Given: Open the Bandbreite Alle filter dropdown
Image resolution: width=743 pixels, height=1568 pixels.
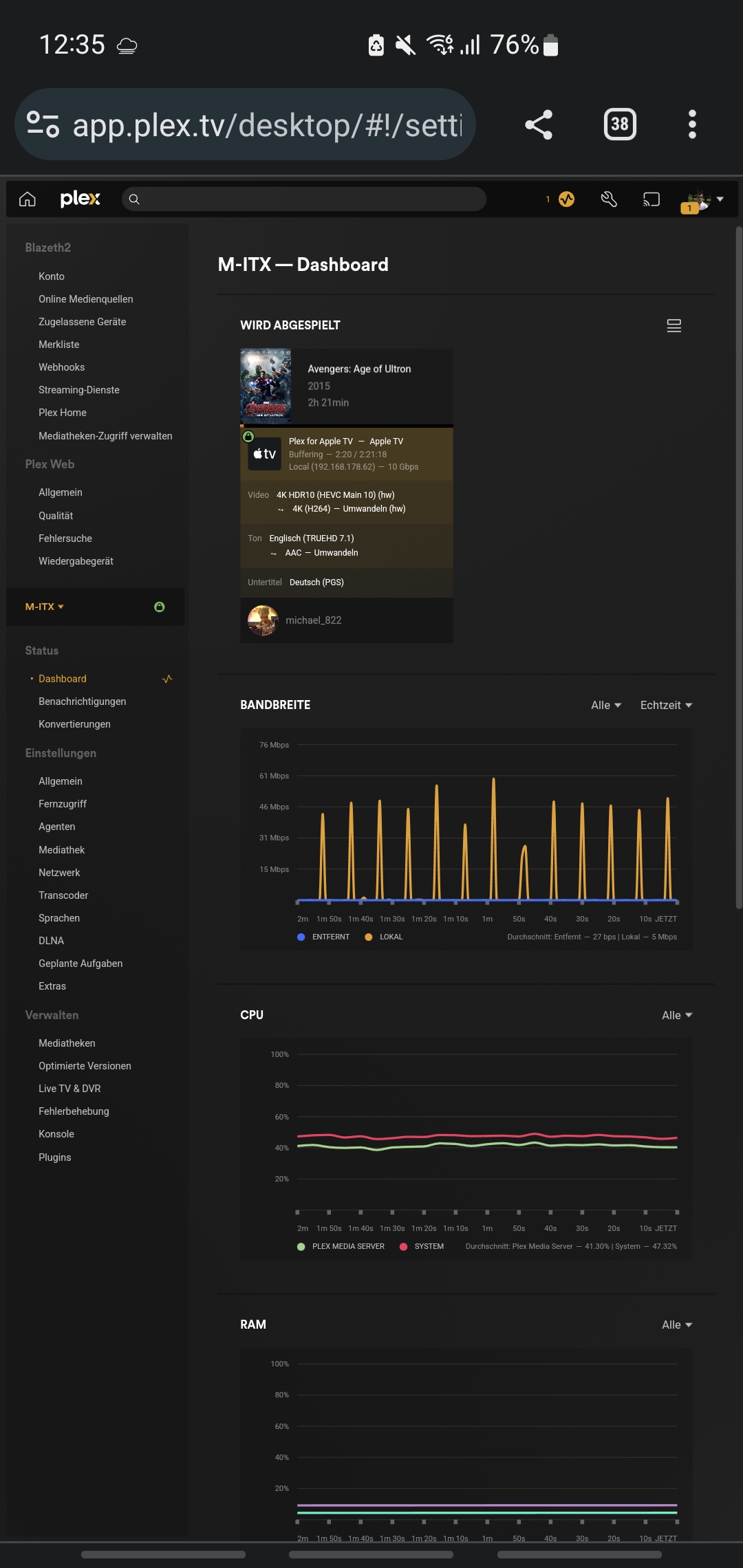Looking at the screenshot, I should 606,705.
